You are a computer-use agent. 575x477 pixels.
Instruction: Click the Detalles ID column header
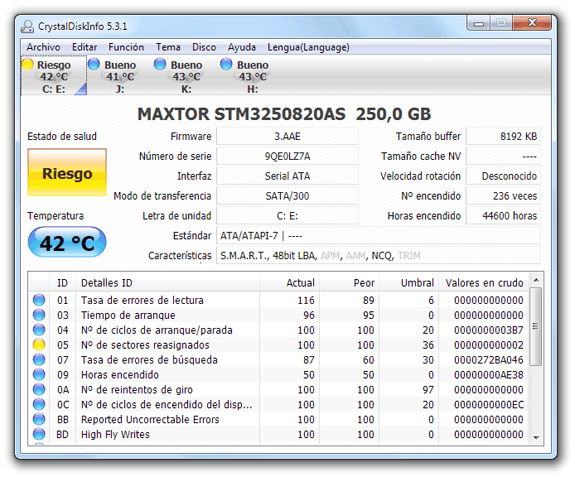(167, 283)
